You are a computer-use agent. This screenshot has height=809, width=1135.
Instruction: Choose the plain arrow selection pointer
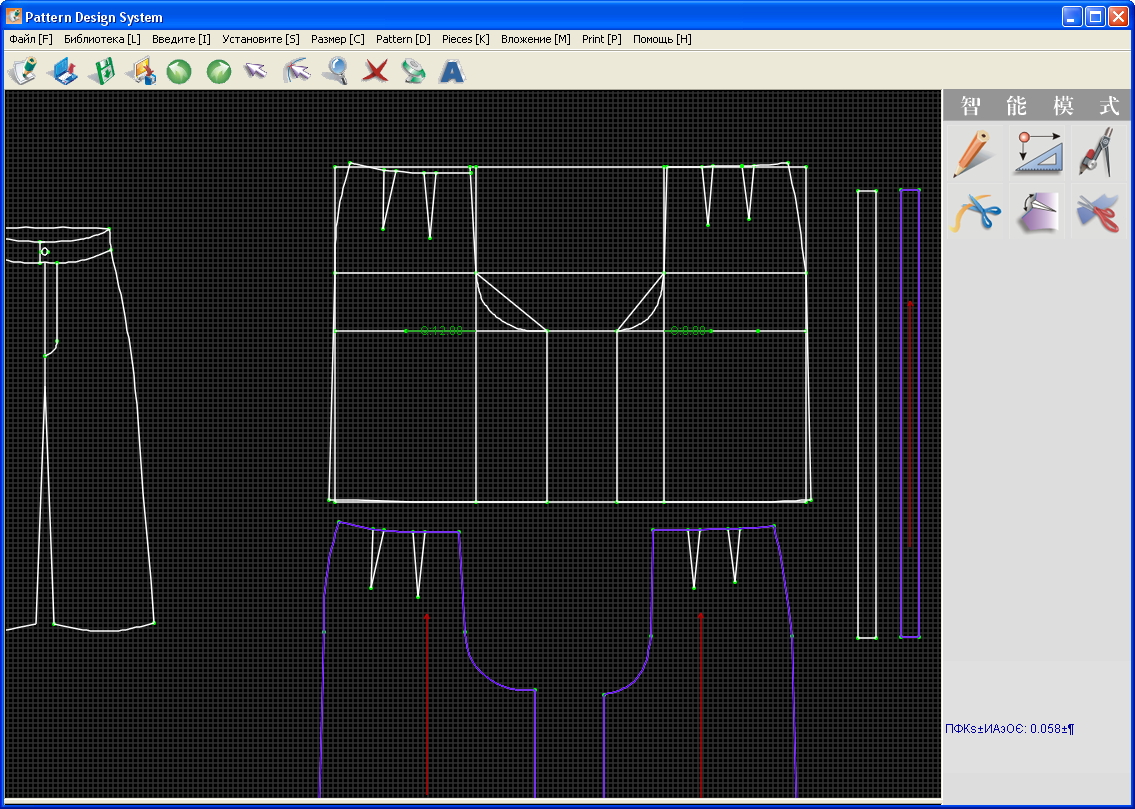[x=256, y=71]
